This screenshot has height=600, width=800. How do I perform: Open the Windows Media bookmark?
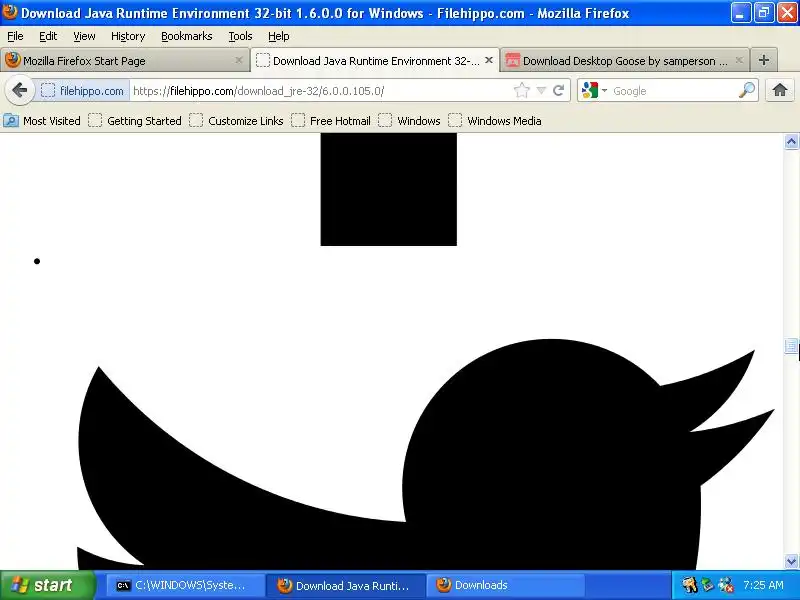point(495,121)
